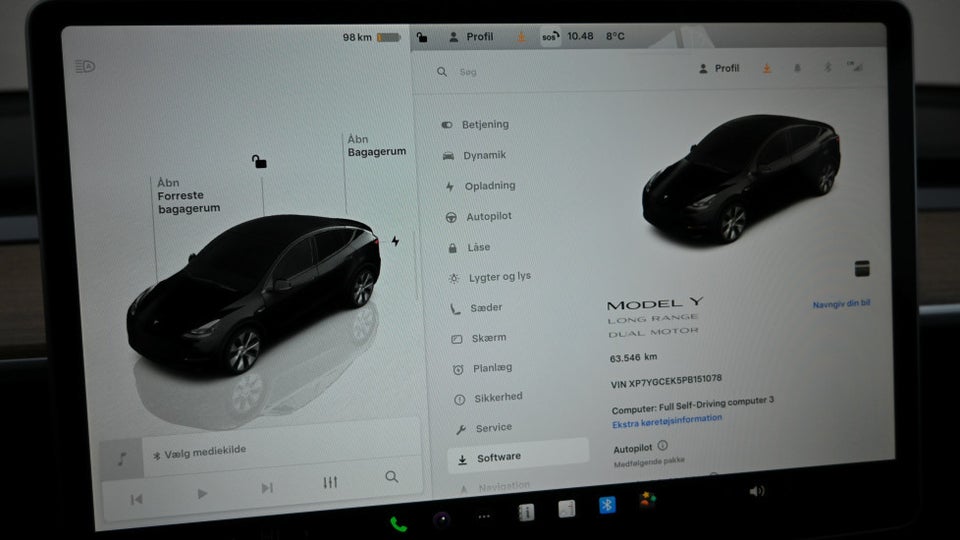Open Ekstra køretøjsinformation link
This screenshot has width=960, height=540.
(x=667, y=421)
